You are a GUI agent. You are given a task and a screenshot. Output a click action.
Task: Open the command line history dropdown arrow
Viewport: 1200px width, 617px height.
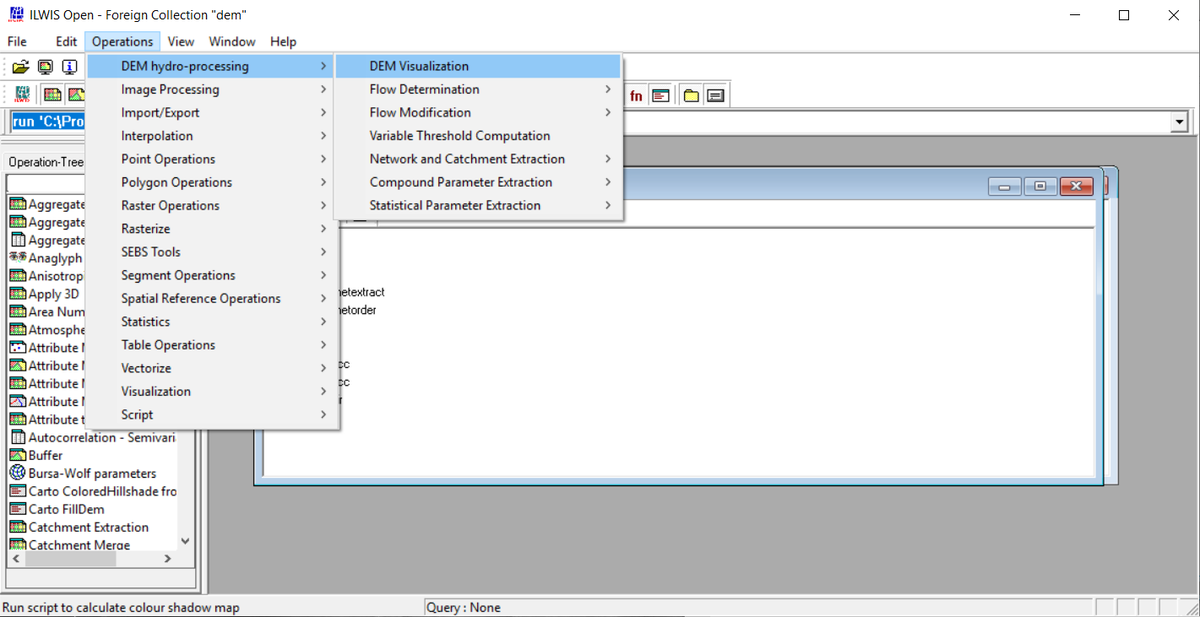(x=1180, y=121)
